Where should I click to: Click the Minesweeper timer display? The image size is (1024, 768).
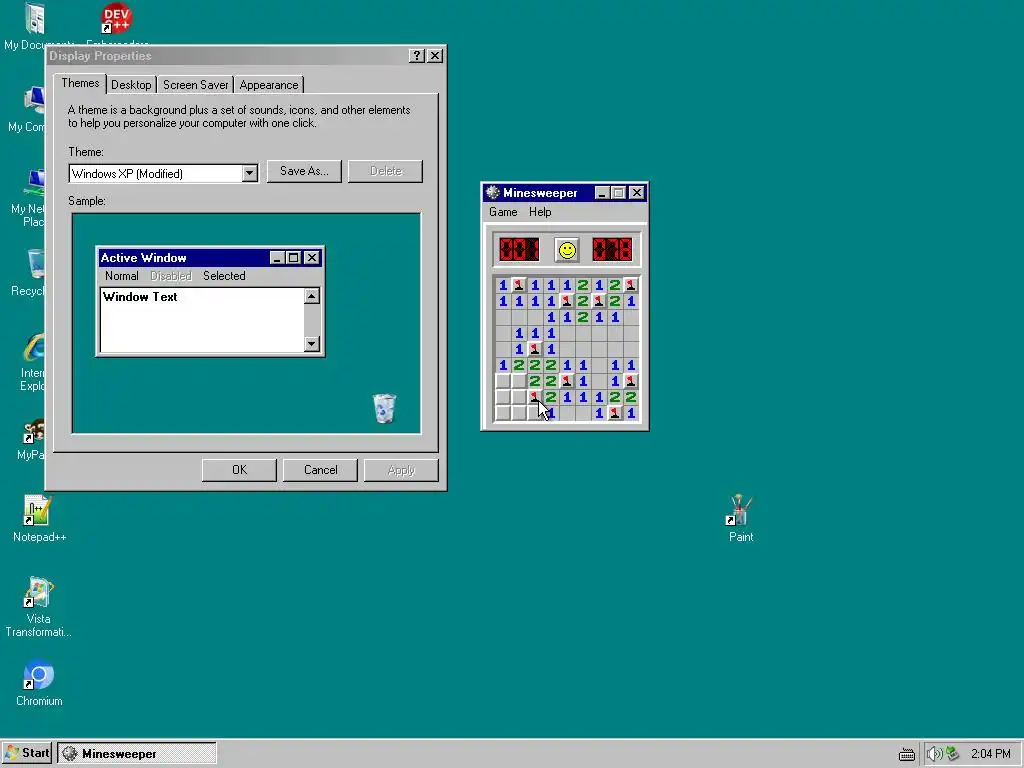[x=612, y=249]
